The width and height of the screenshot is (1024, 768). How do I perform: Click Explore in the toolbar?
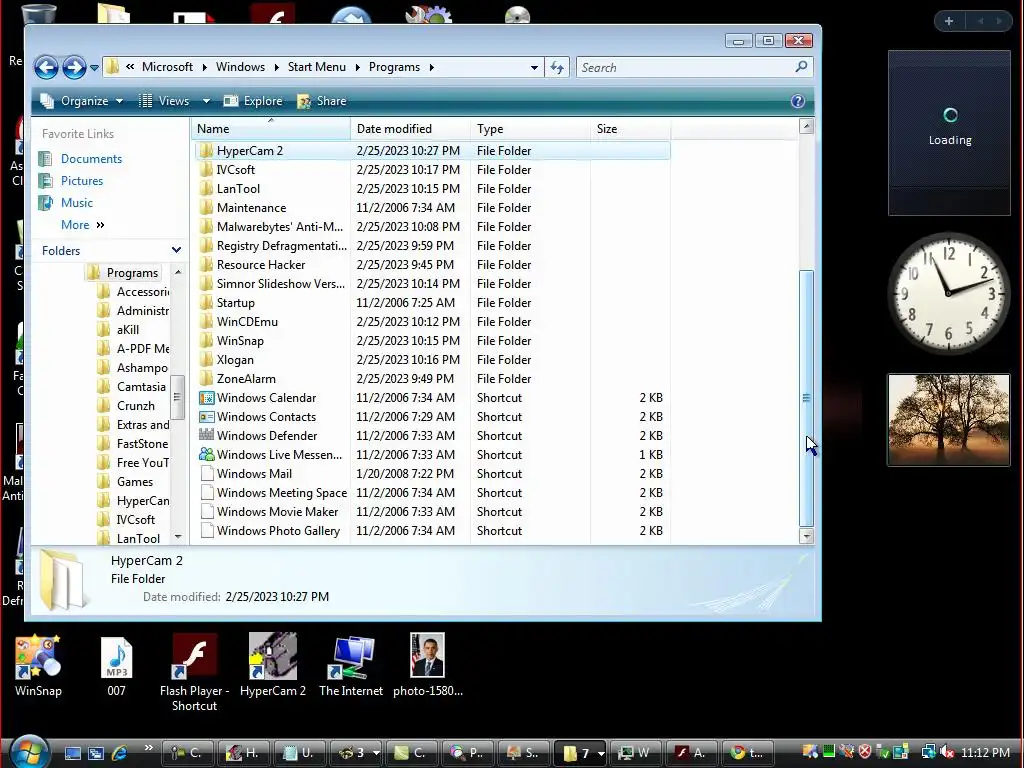tap(253, 101)
